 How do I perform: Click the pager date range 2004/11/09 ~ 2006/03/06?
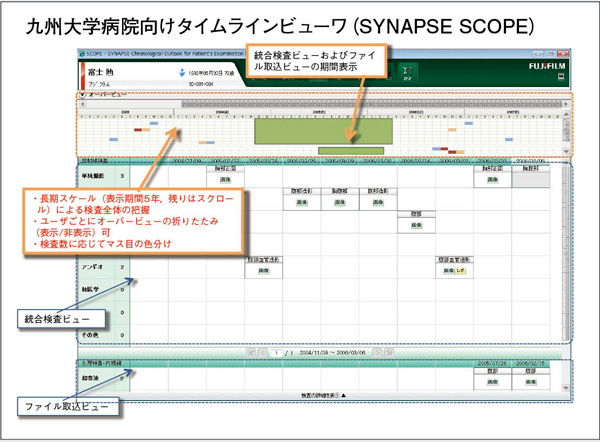[332, 352]
